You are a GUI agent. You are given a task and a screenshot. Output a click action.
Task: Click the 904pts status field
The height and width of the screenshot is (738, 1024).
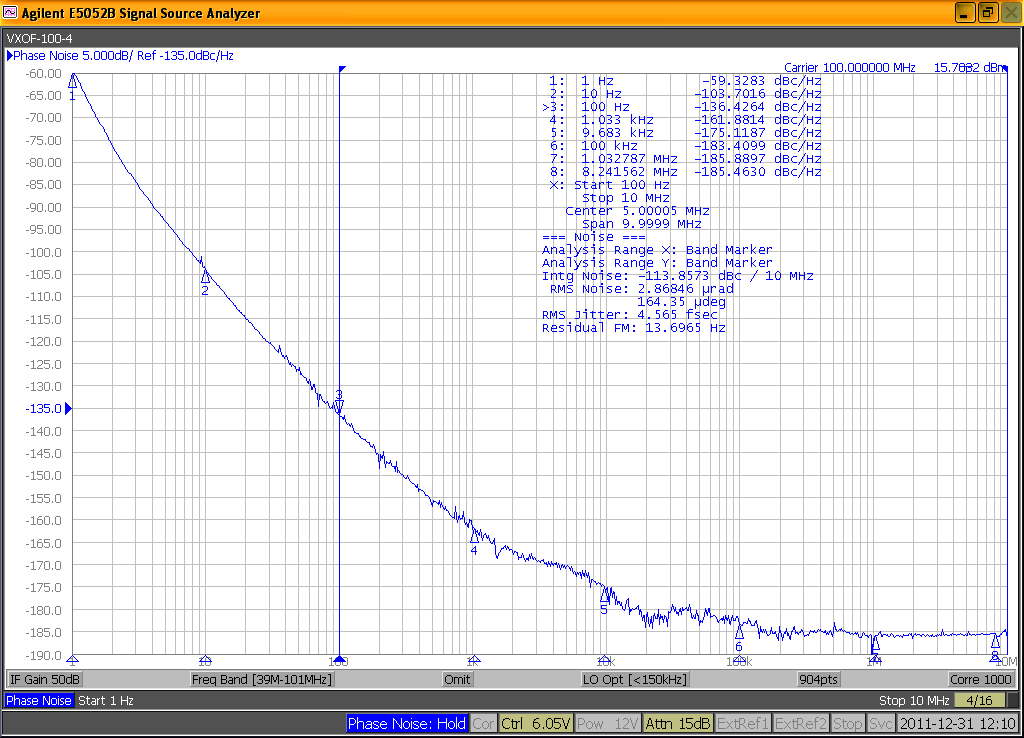point(818,679)
